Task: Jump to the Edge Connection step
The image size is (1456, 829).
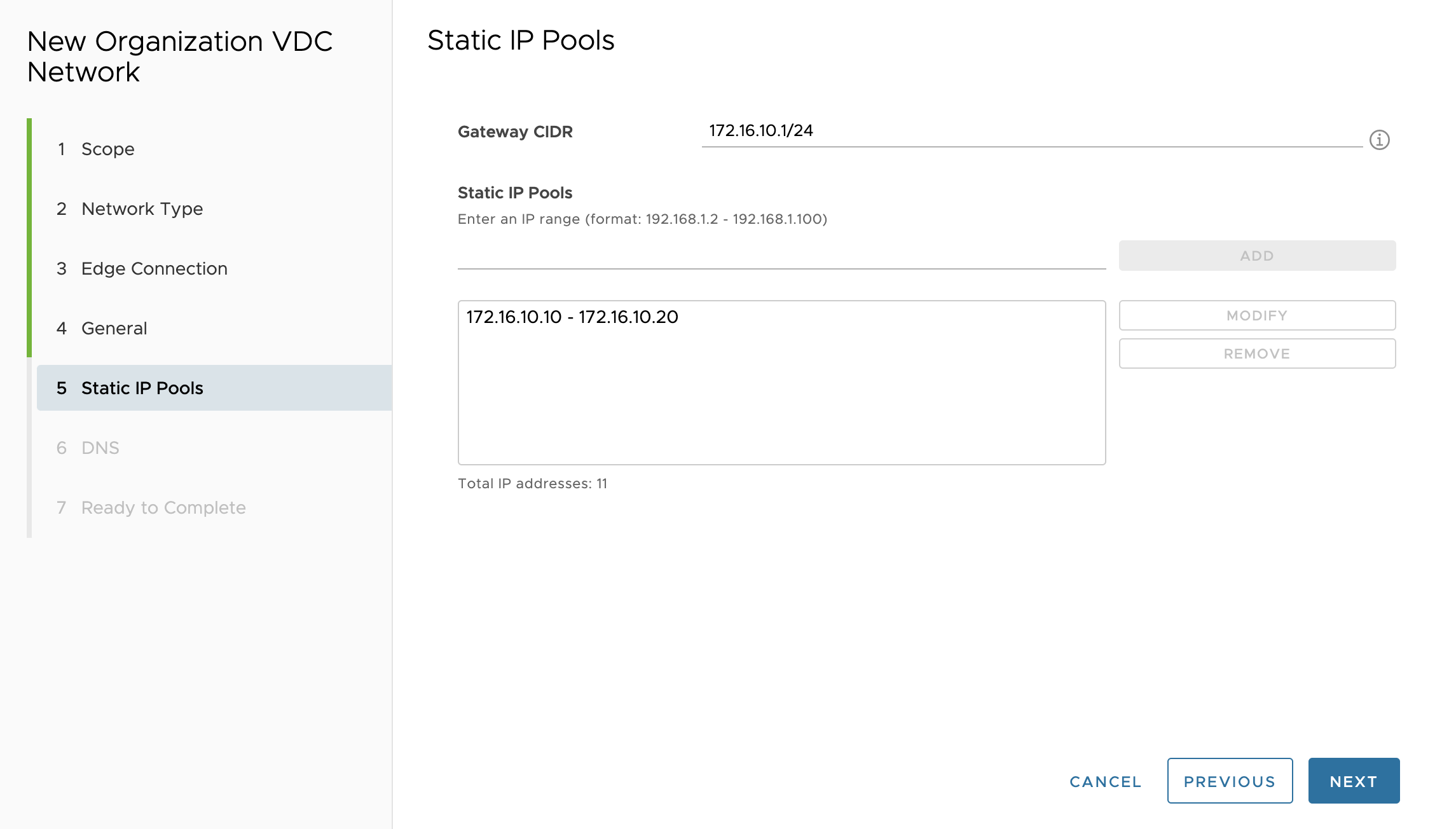Action: 154,268
